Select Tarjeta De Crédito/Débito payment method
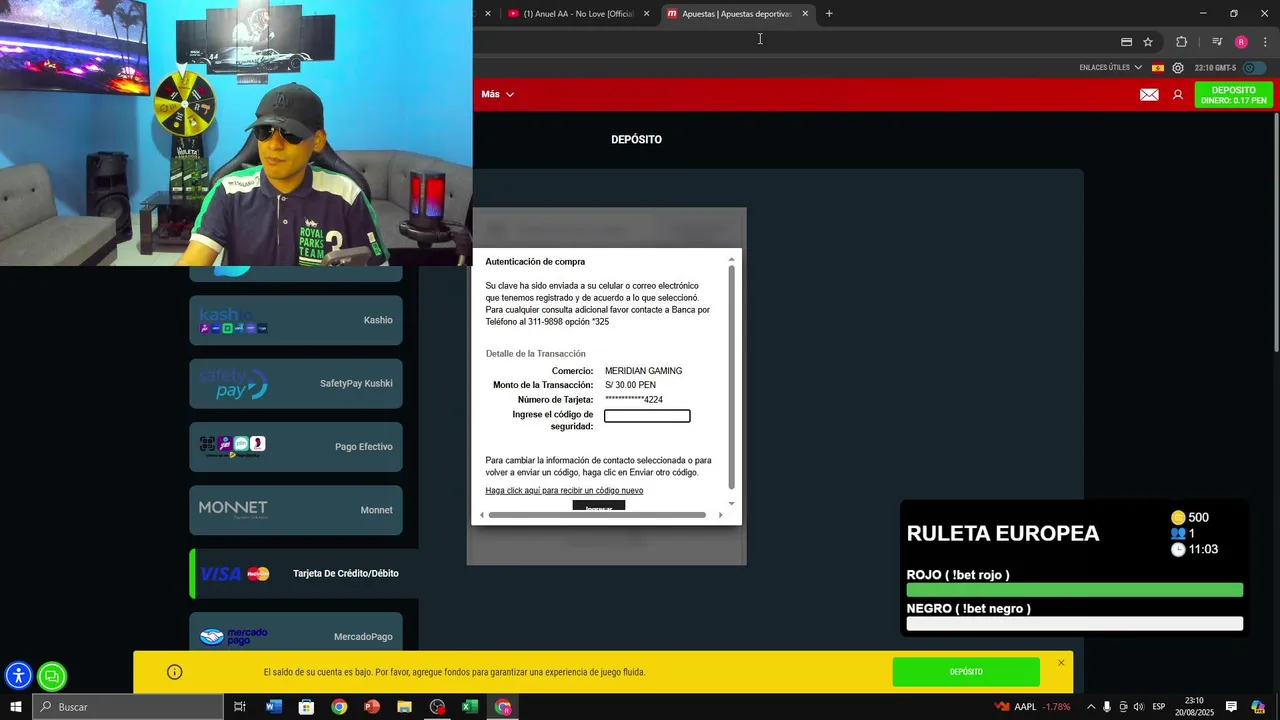The width and height of the screenshot is (1280, 720). 304,574
